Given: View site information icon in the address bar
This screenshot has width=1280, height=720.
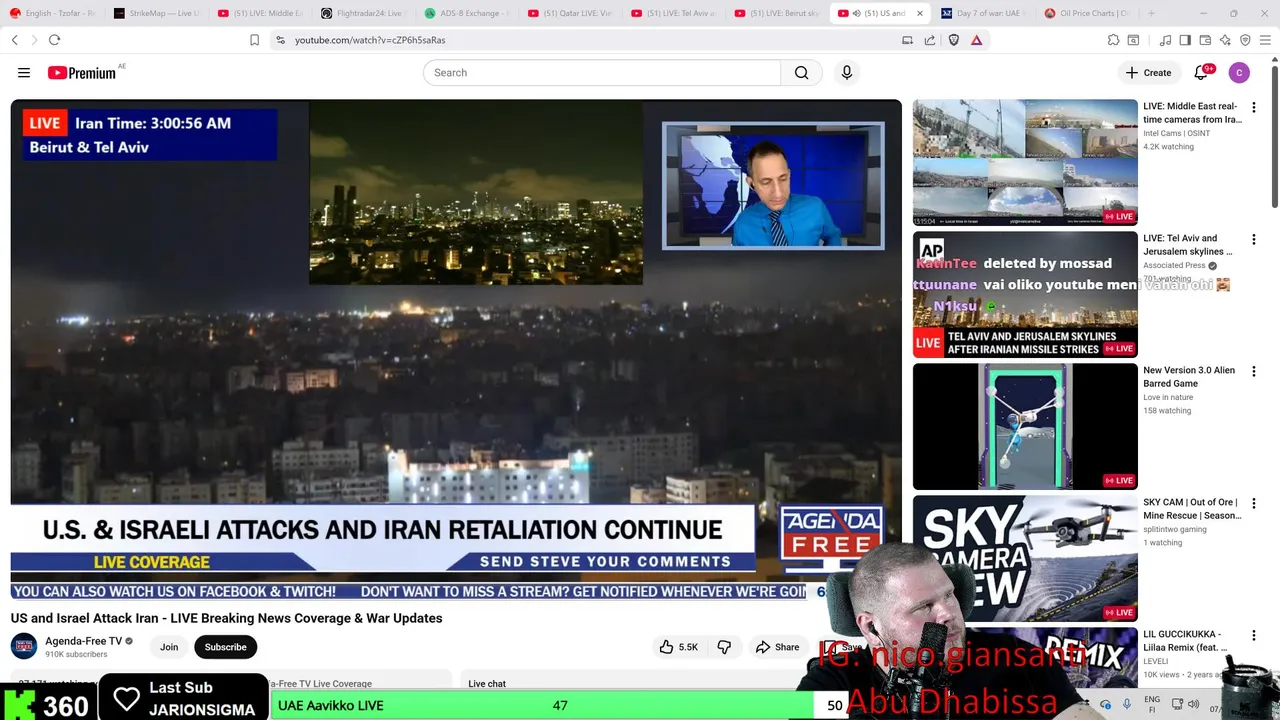Looking at the screenshot, I should pos(281,40).
